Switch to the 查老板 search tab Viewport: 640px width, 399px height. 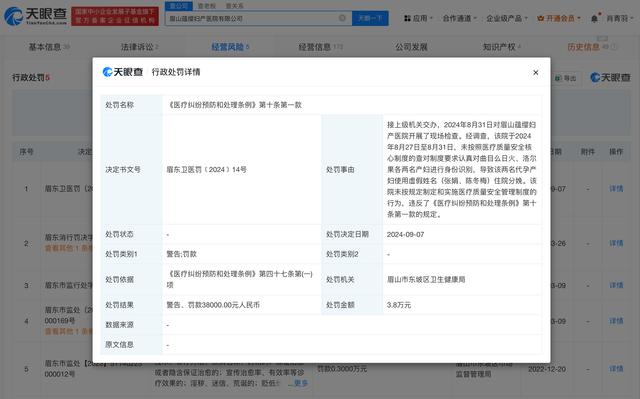(207, 6)
